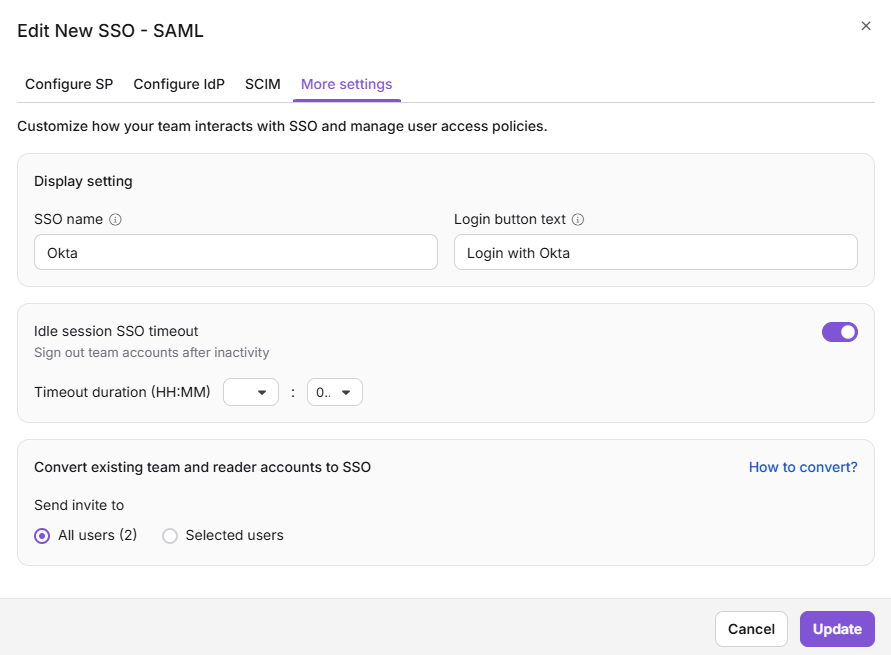The height and width of the screenshot is (655, 891).
Task: Select the More settings tab
Action: (x=347, y=84)
